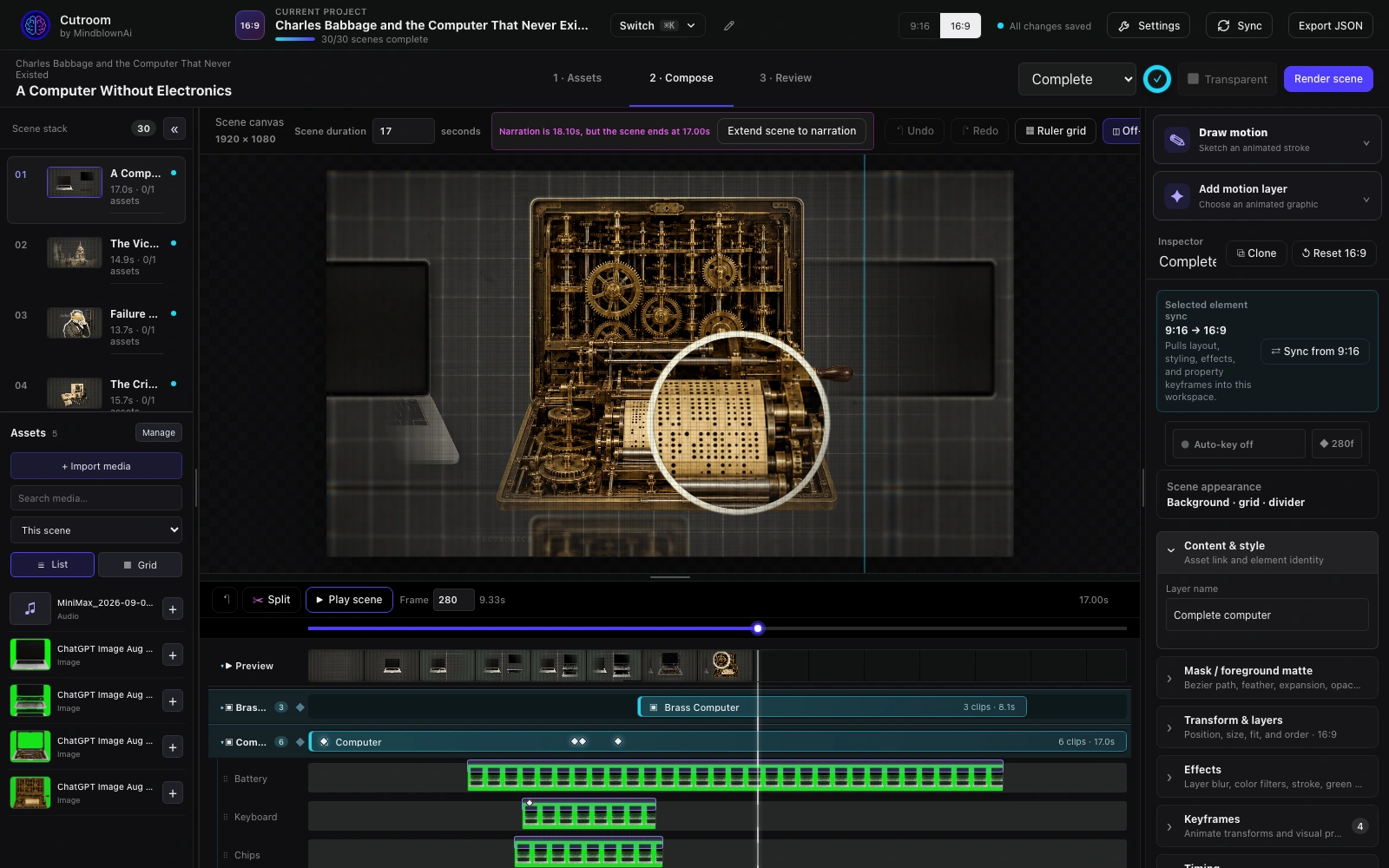Click the Sync refresh button

pos(1239,26)
